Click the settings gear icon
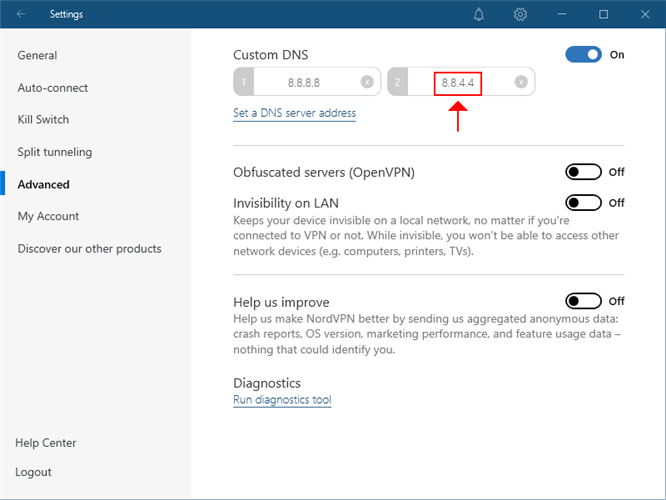The height and width of the screenshot is (500, 666). coord(520,15)
